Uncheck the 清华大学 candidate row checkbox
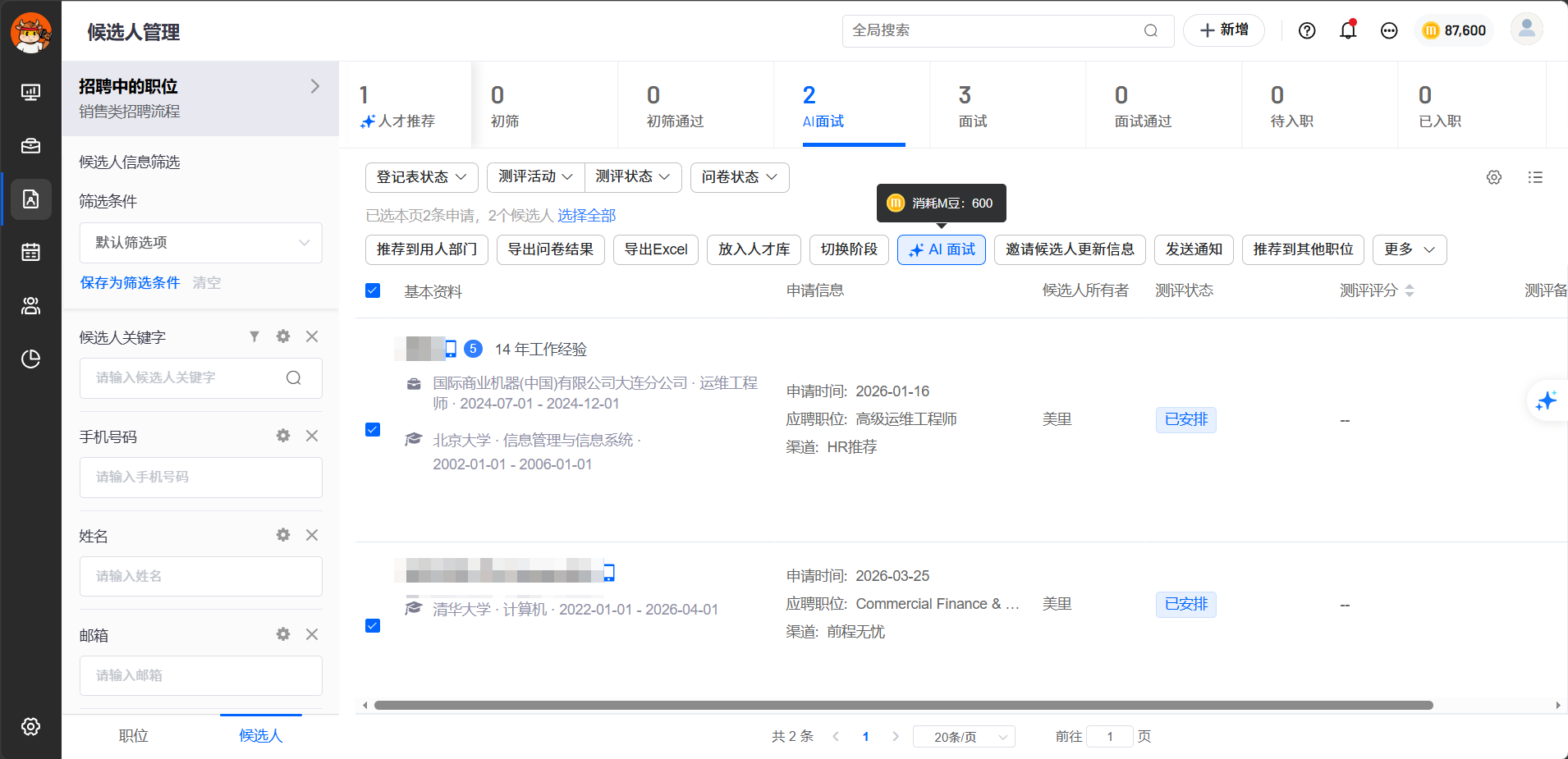The height and width of the screenshot is (759, 1568). click(x=373, y=626)
